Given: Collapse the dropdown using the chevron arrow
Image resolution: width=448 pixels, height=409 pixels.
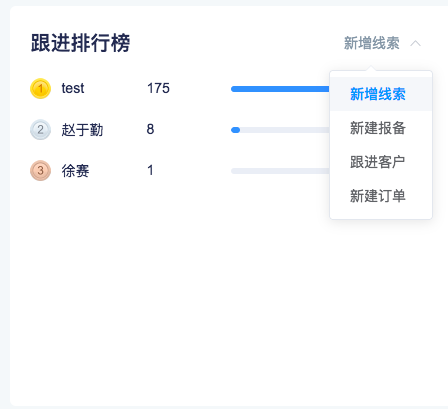Looking at the screenshot, I should 415,43.
